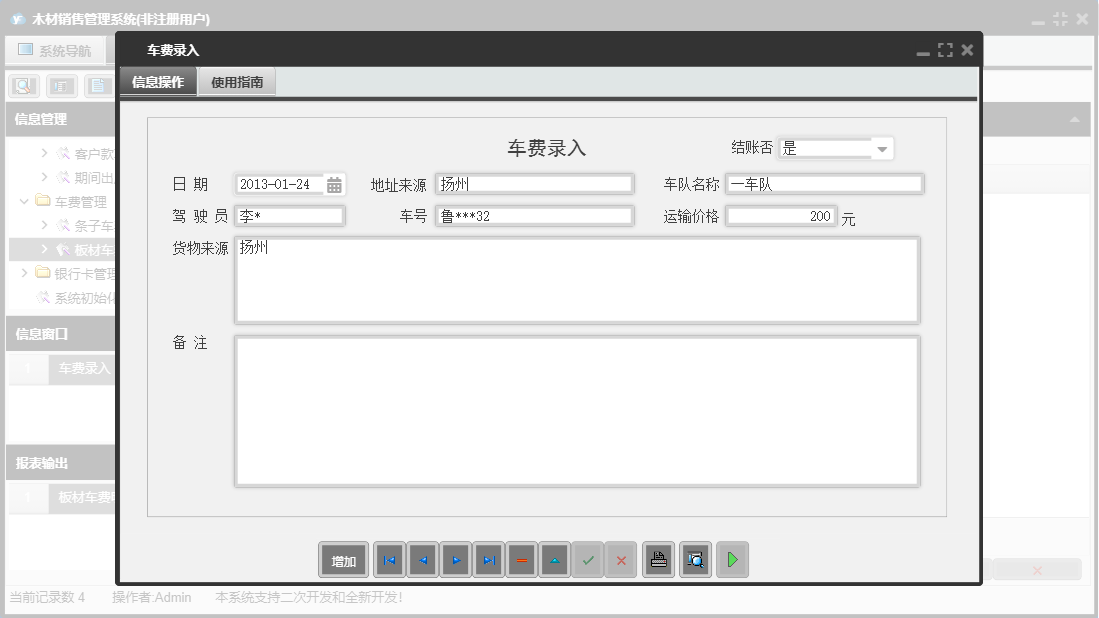Screen dimensions: 1099x618
Task: Open print preview with the magnifier-document icon
Action: tap(695, 559)
